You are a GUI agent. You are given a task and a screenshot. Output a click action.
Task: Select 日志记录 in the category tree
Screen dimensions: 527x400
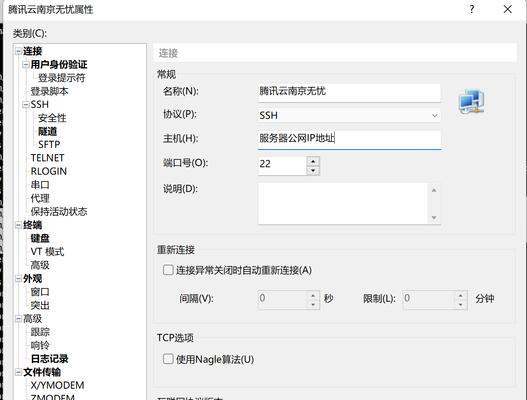pyautogui.click(x=49, y=359)
